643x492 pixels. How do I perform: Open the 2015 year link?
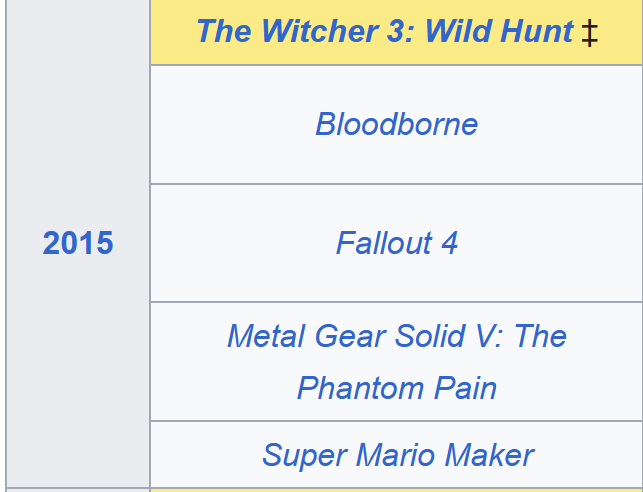pyautogui.click(x=78, y=243)
